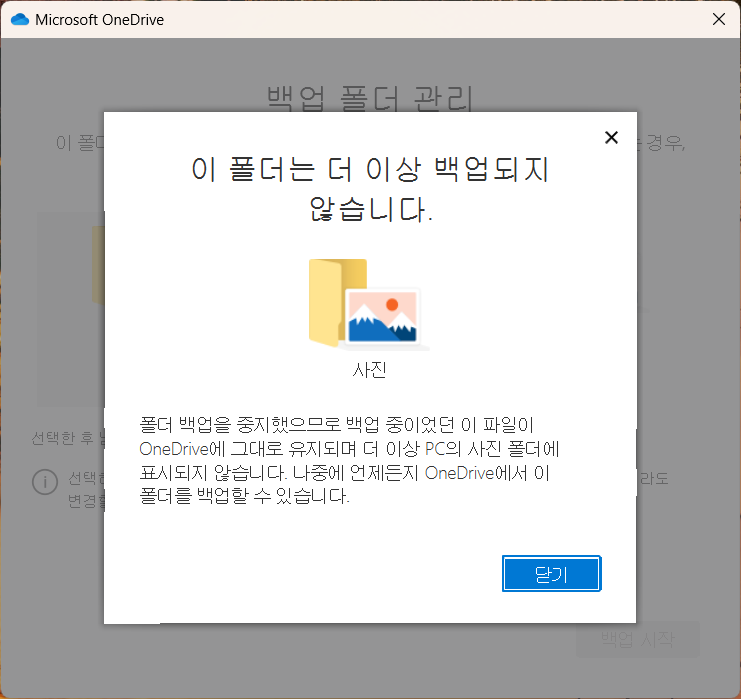Click the OneDrive cloud icon in the title bar

pyautogui.click(x=20, y=19)
